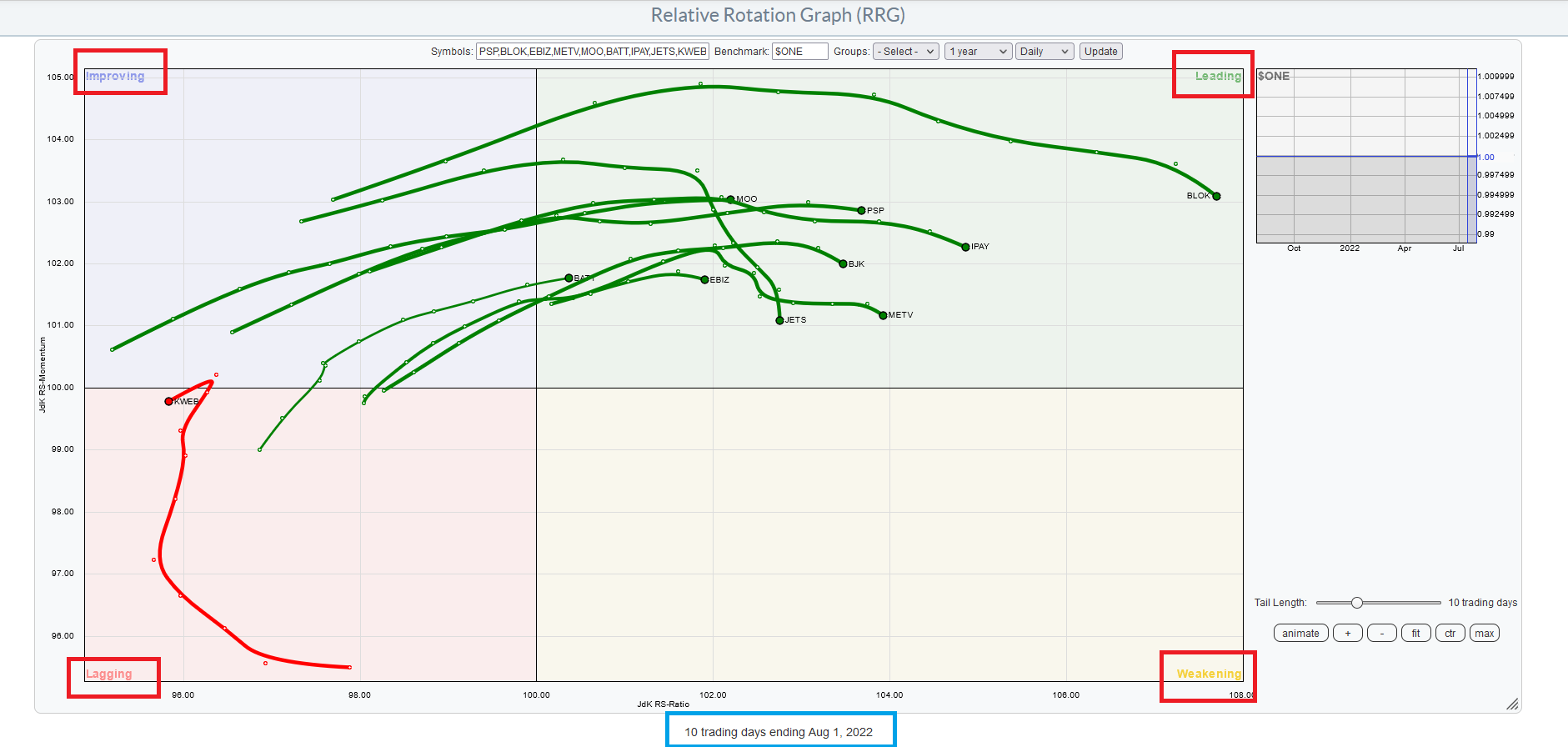
Task: Click the Lagging quadrant label
Action: tap(109, 674)
